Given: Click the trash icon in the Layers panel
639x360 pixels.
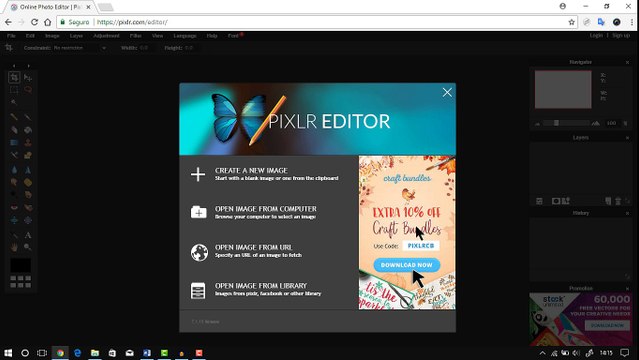Looking at the screenshot, I should click(x=618, y=201).
